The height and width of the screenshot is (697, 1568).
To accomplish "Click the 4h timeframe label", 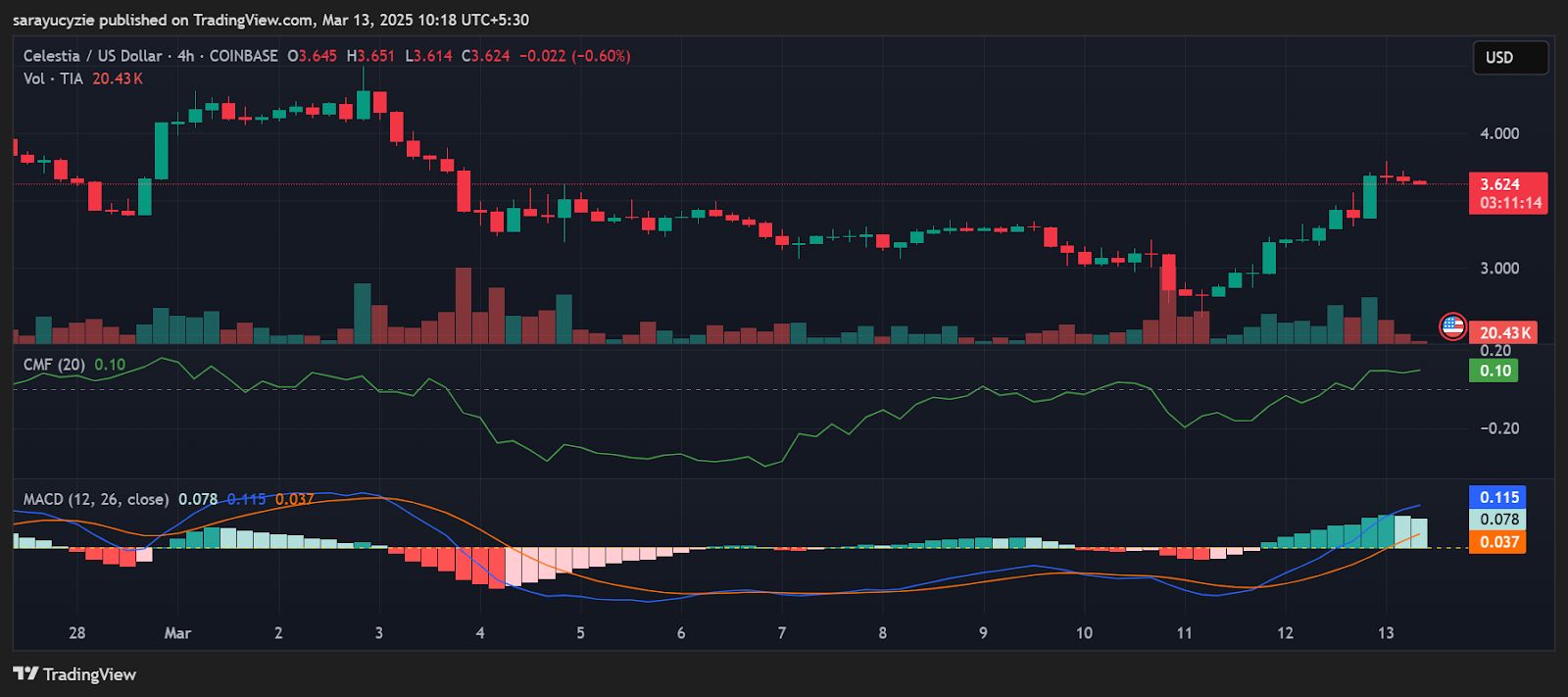I will [x=185, y=56].
